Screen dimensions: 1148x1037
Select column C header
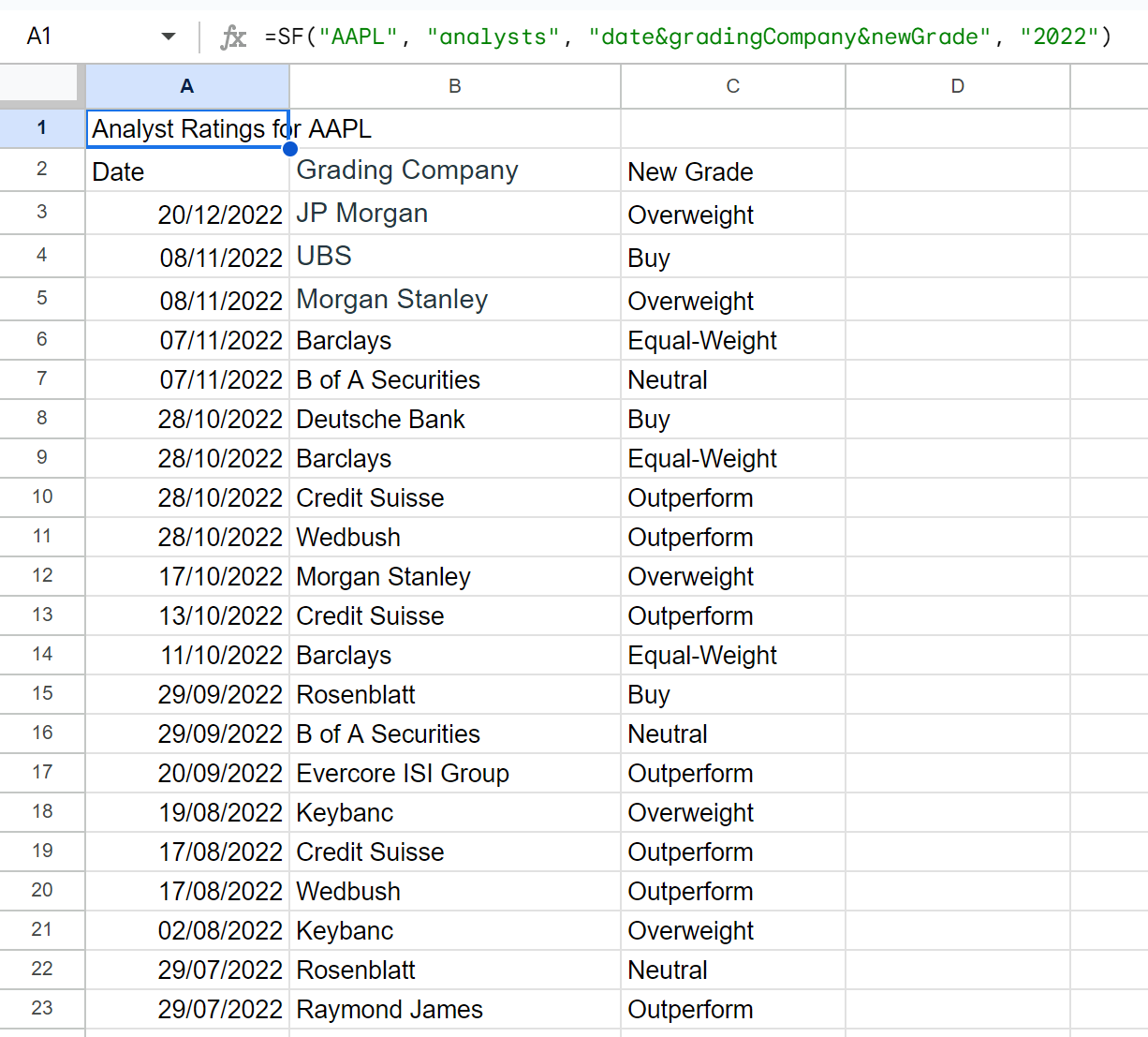point(733,86)
